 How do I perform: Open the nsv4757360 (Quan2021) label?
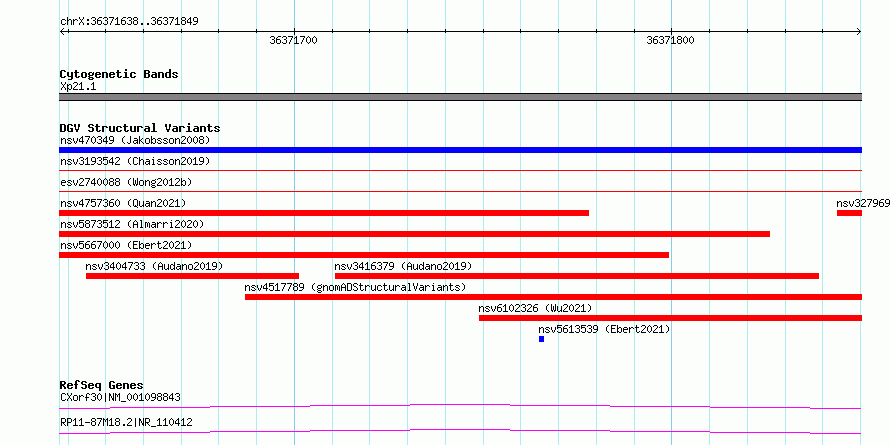click(123, 203)
